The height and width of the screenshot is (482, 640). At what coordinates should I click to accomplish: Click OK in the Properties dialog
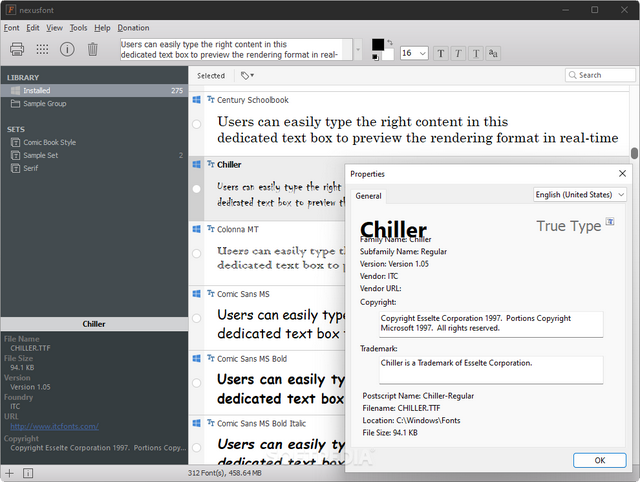tap(600, 460)
